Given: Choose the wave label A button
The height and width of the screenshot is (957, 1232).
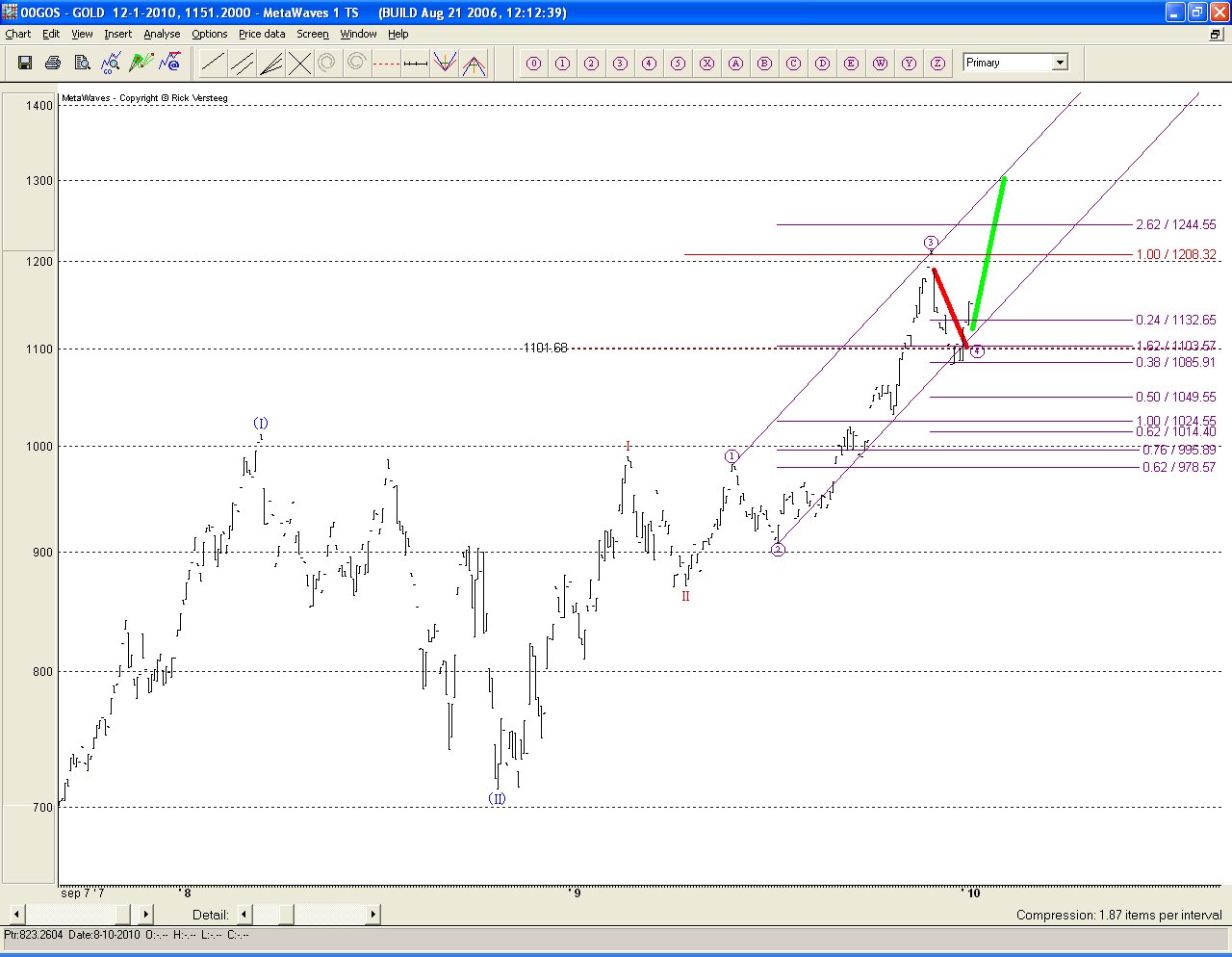Looking at the screenshot, I should point(735,64).
